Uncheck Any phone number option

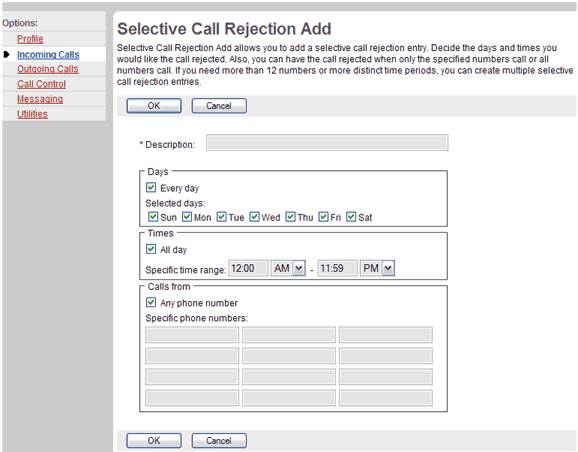click(151, 302)
